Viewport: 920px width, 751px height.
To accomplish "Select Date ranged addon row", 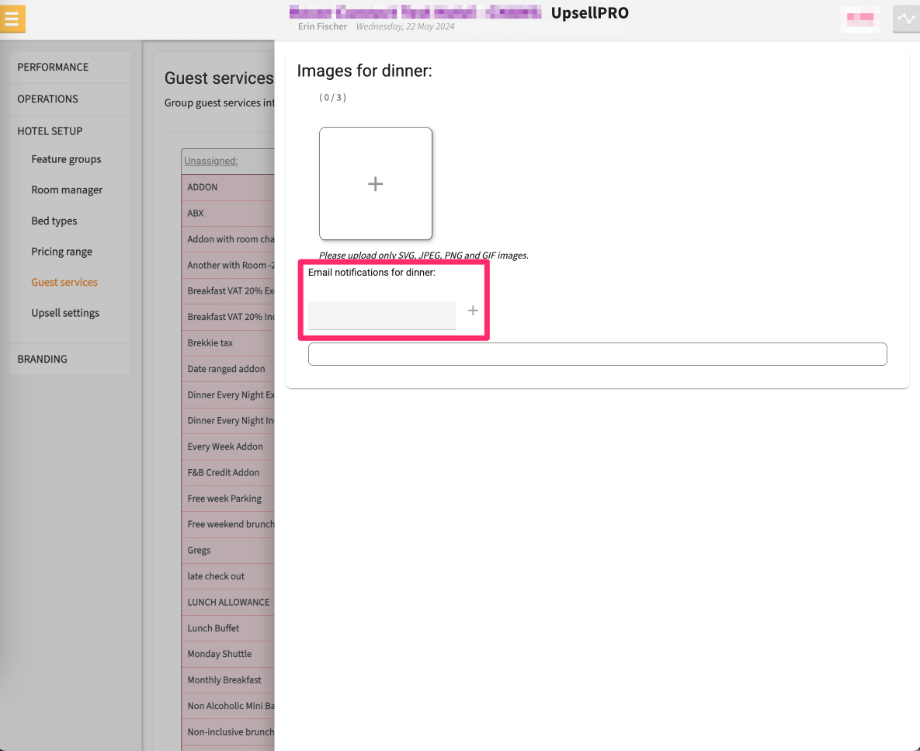I will point(228,368).
